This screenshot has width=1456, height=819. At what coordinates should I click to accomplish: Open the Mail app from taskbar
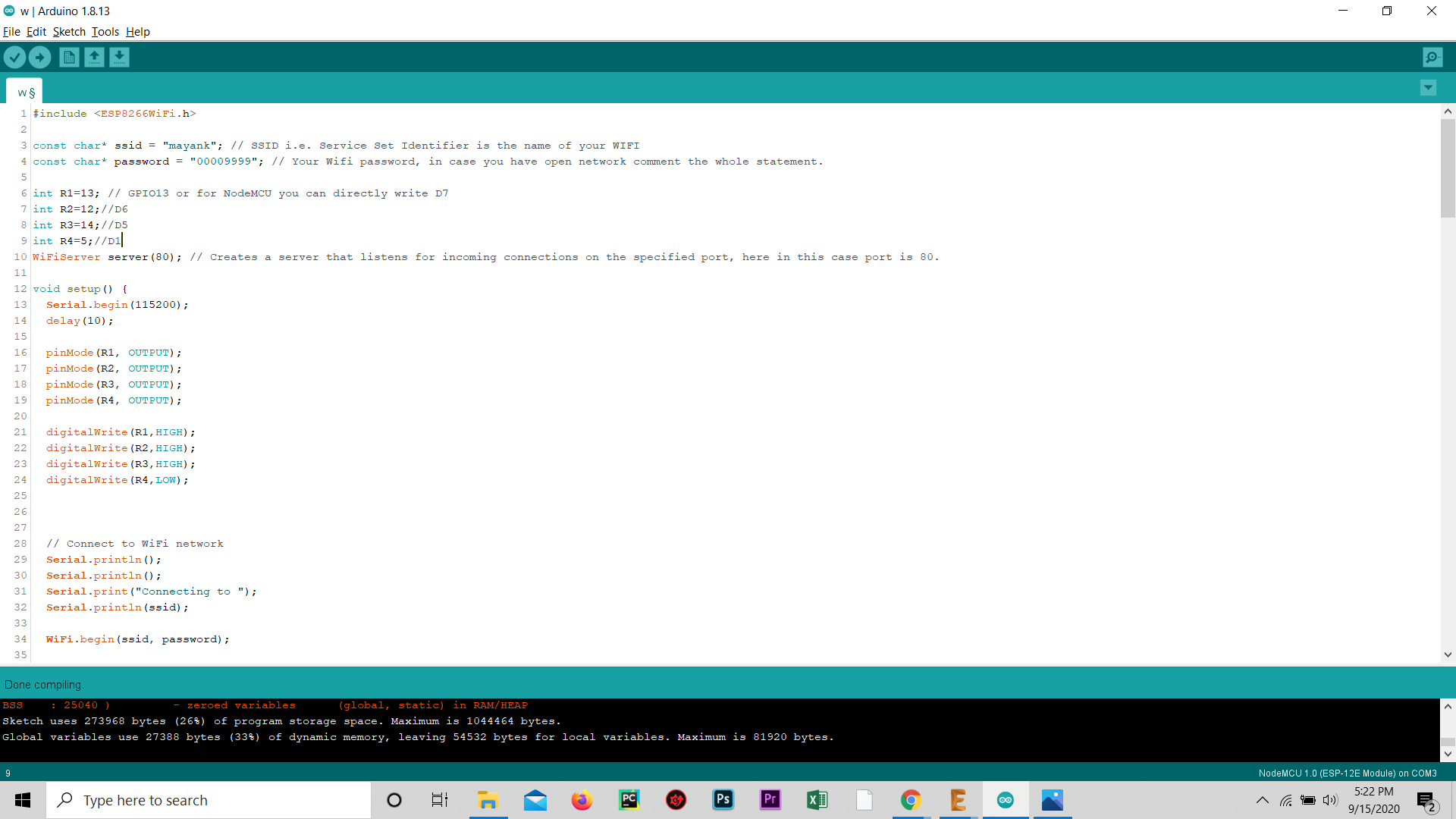[535, 800]
